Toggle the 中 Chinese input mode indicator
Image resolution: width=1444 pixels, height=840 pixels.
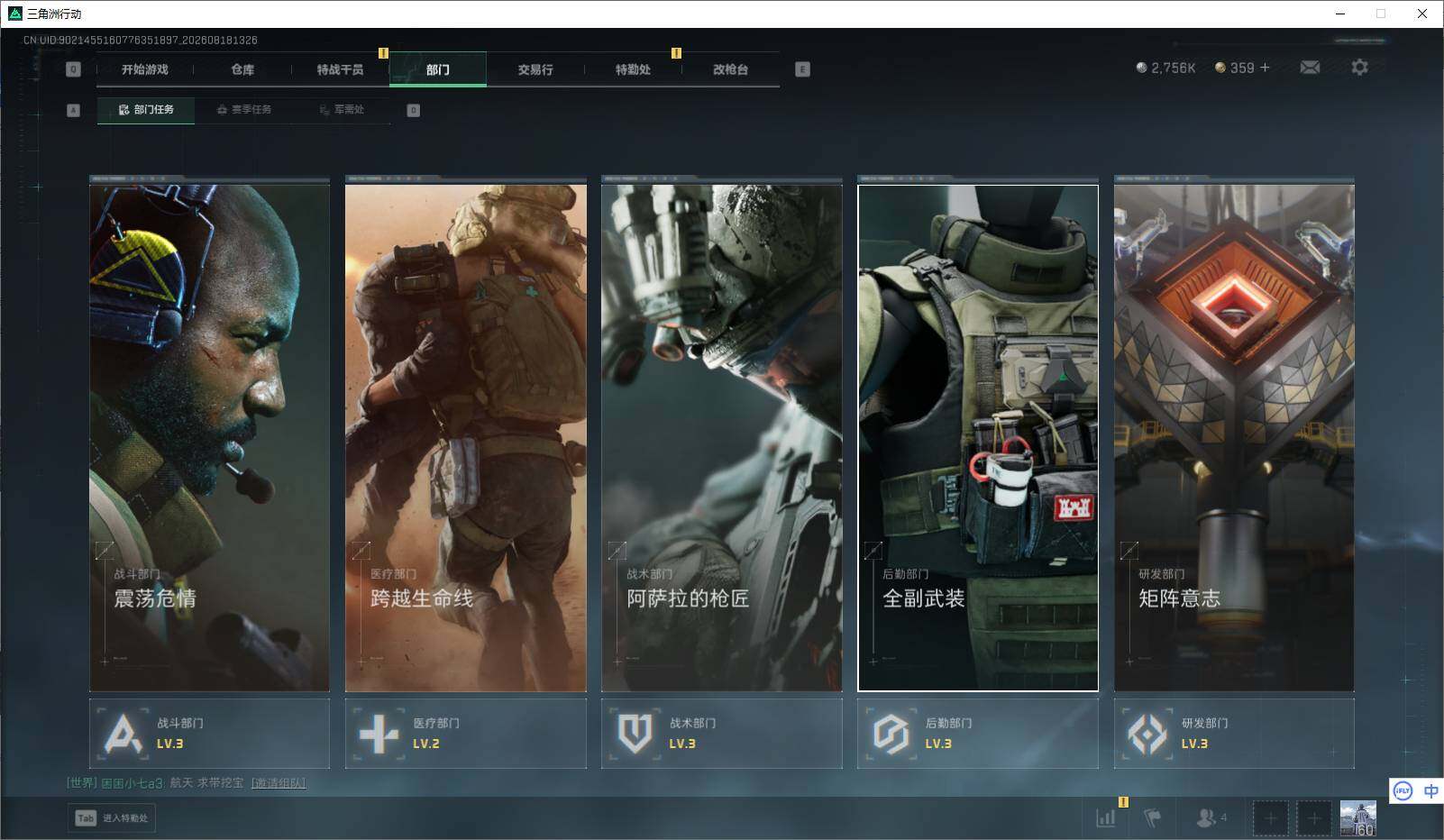(x=1430, y=790)
